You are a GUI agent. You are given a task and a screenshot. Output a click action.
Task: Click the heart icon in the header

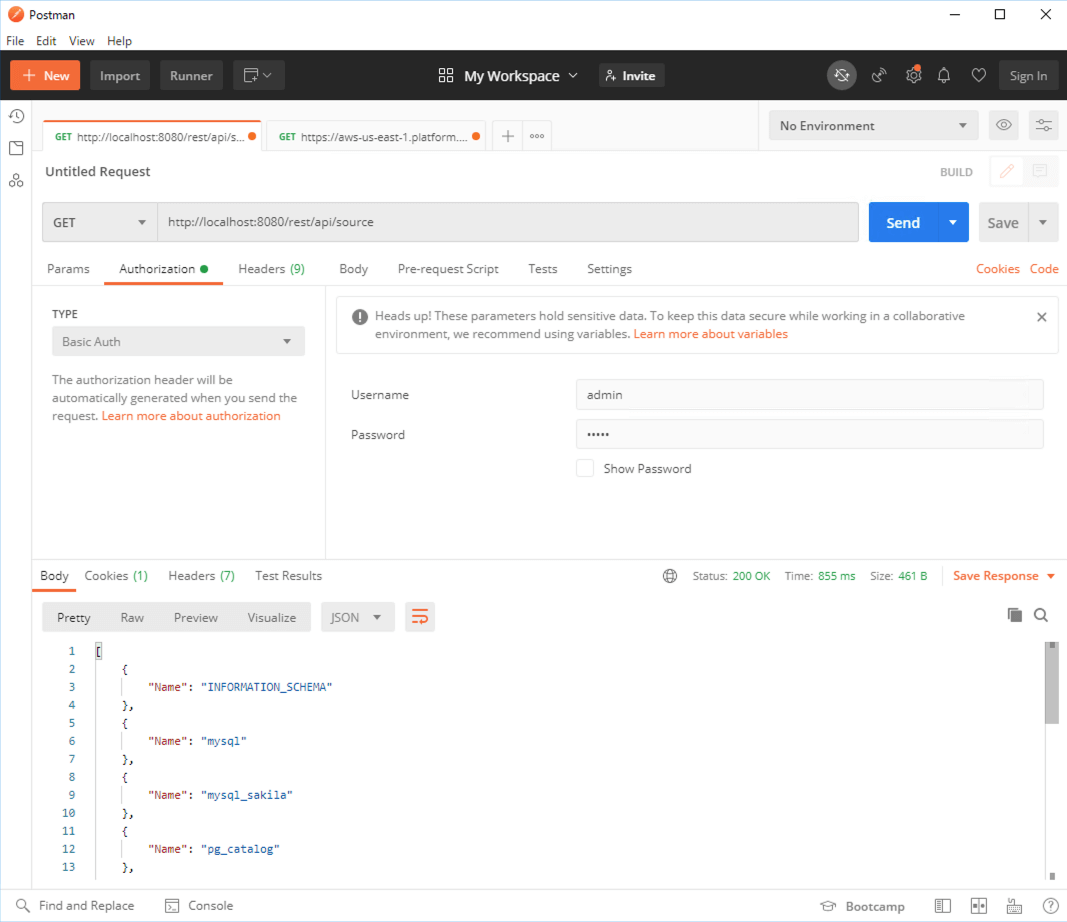(x=978, y=75)
